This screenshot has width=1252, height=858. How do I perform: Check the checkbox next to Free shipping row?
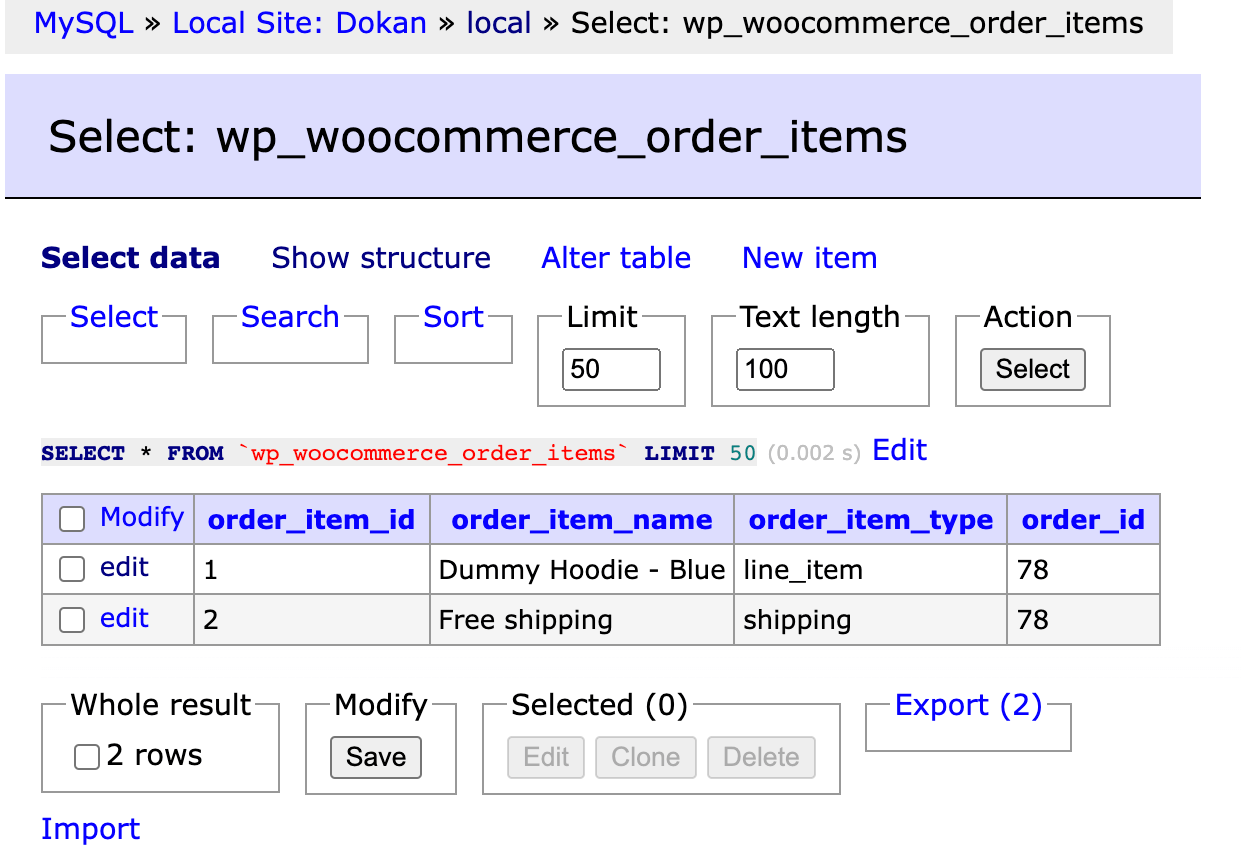[71, 619]
